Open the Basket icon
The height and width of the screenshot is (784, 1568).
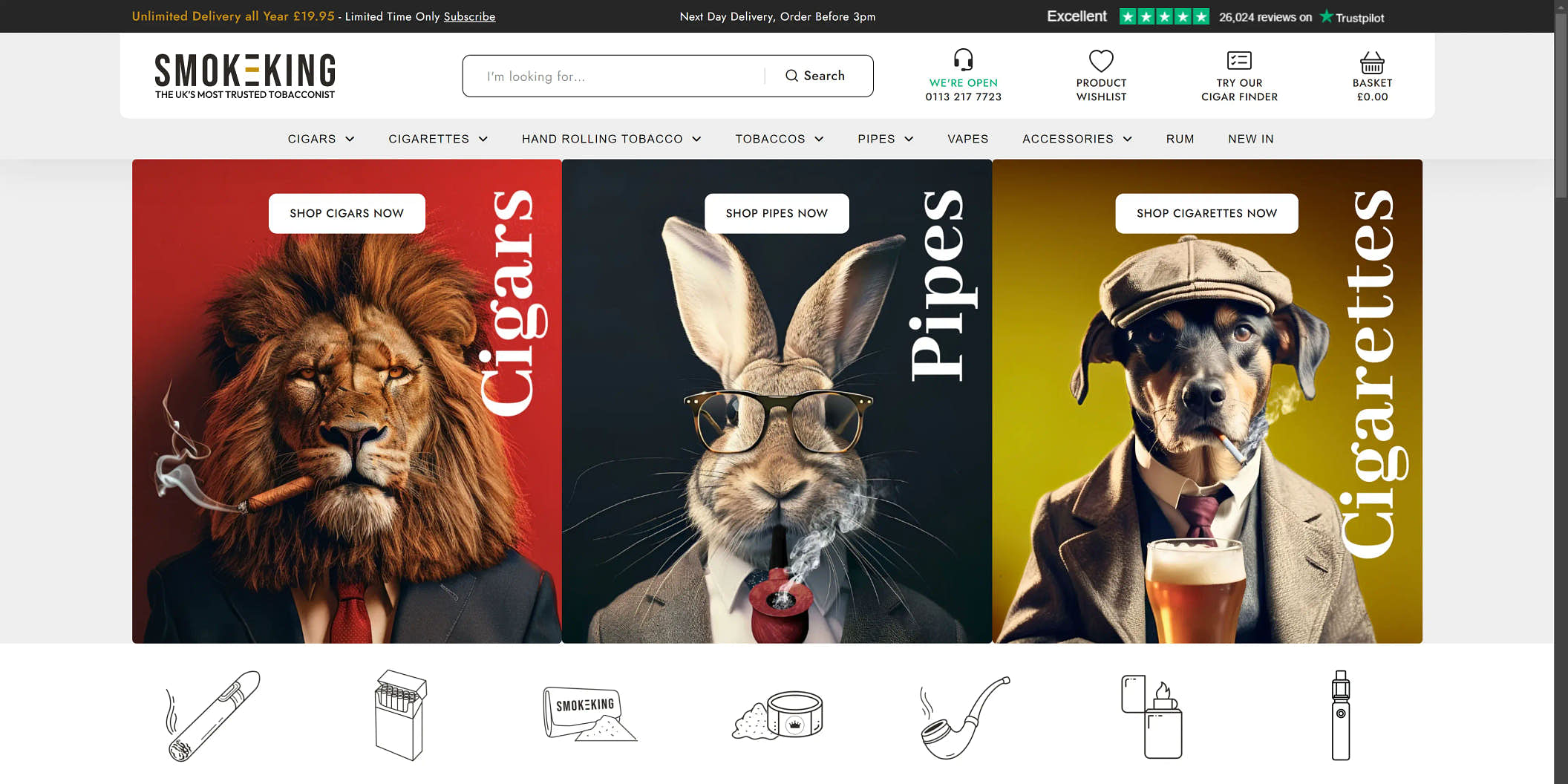(1372, 62)
